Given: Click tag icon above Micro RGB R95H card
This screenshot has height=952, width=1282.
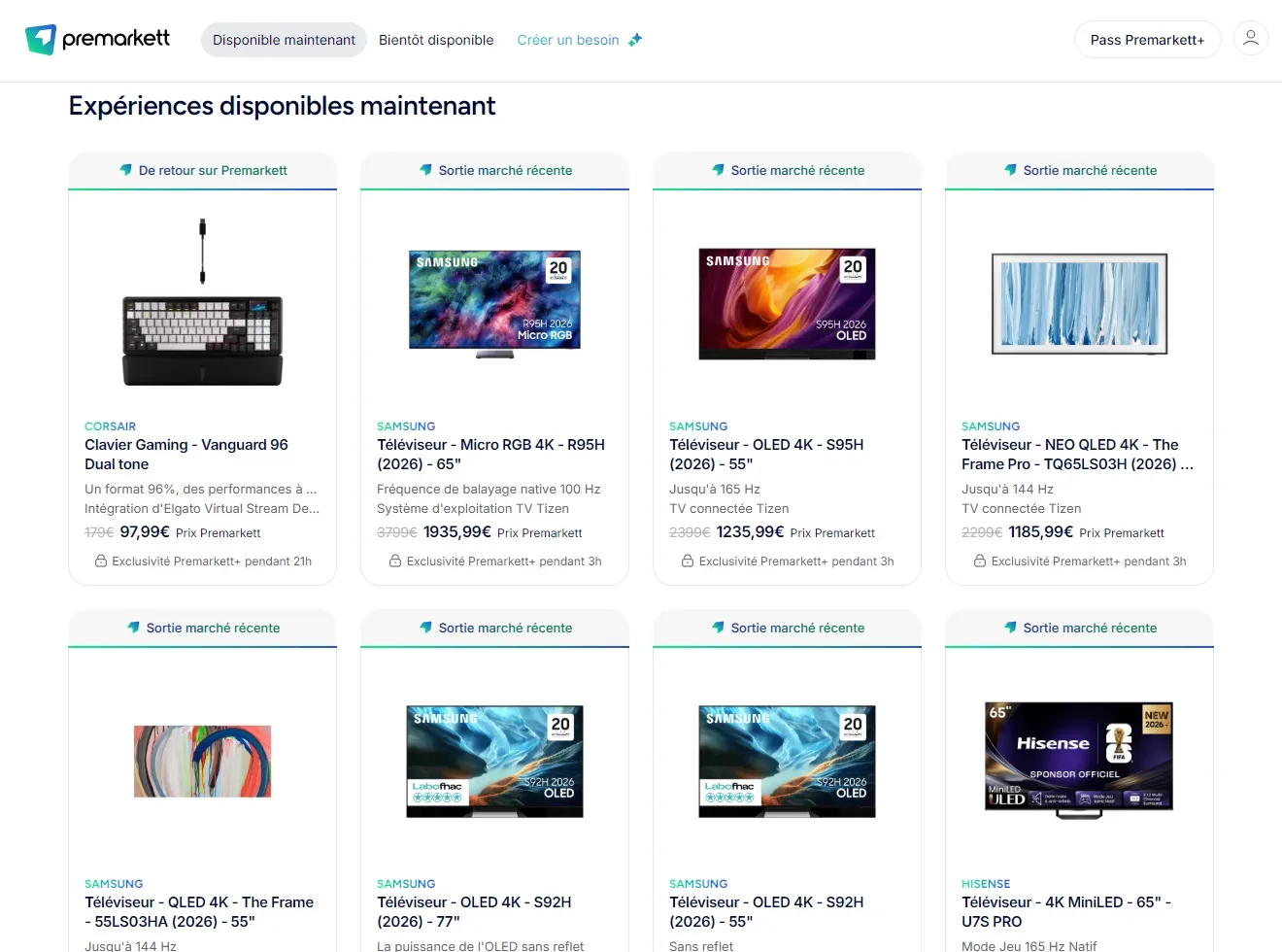Looking at the screenshot, I should point(425,170).
